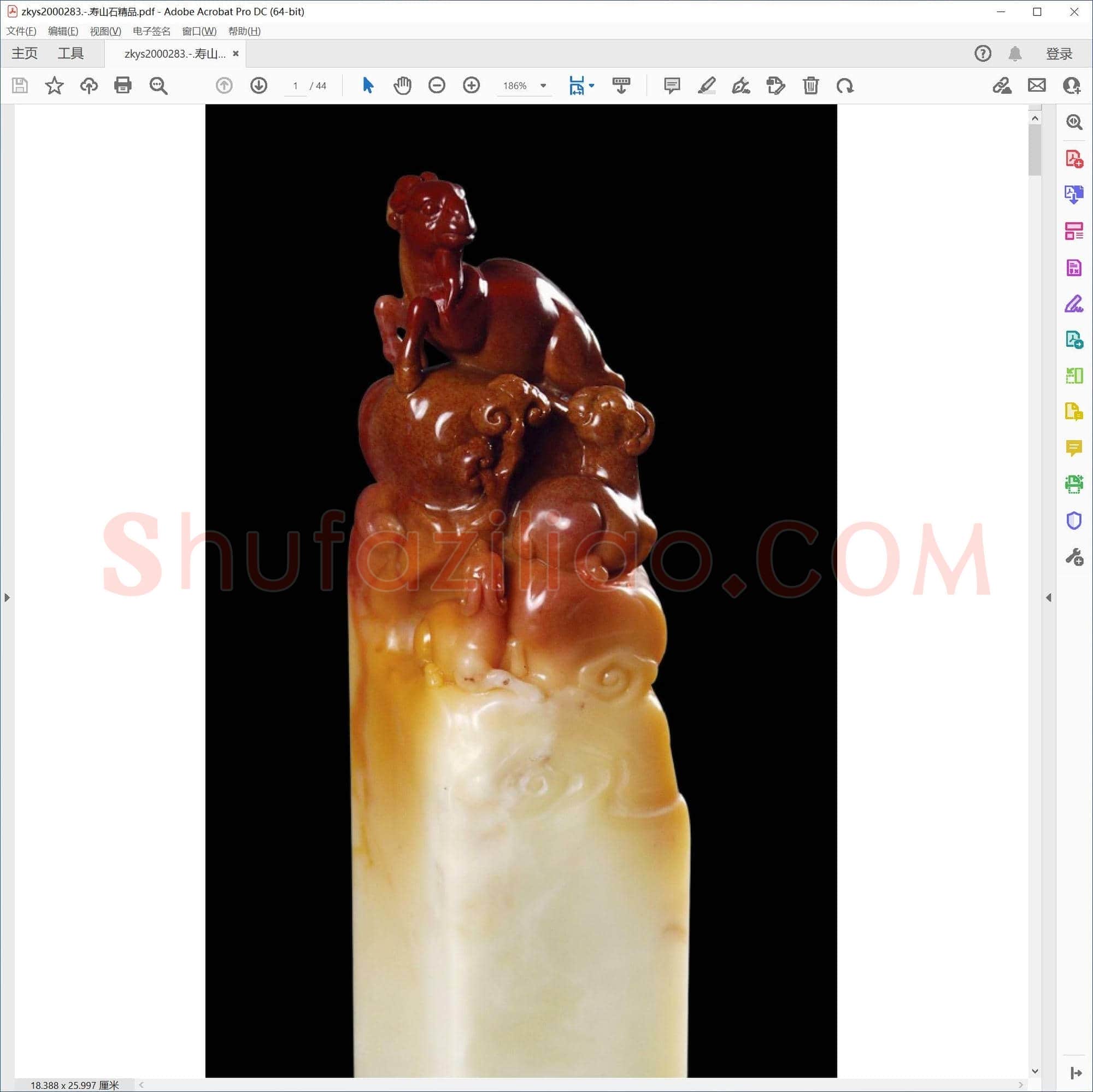The height and width of the screenshot is (1092, 1093).
Task: Select the highlight text tool
Action: coord(707,85)
